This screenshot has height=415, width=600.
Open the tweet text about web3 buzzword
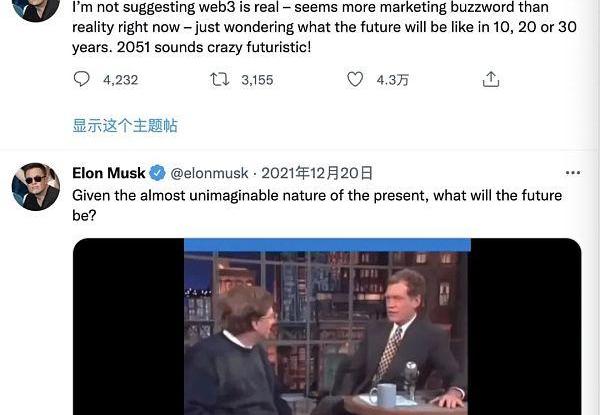click(x=300, y=28)
